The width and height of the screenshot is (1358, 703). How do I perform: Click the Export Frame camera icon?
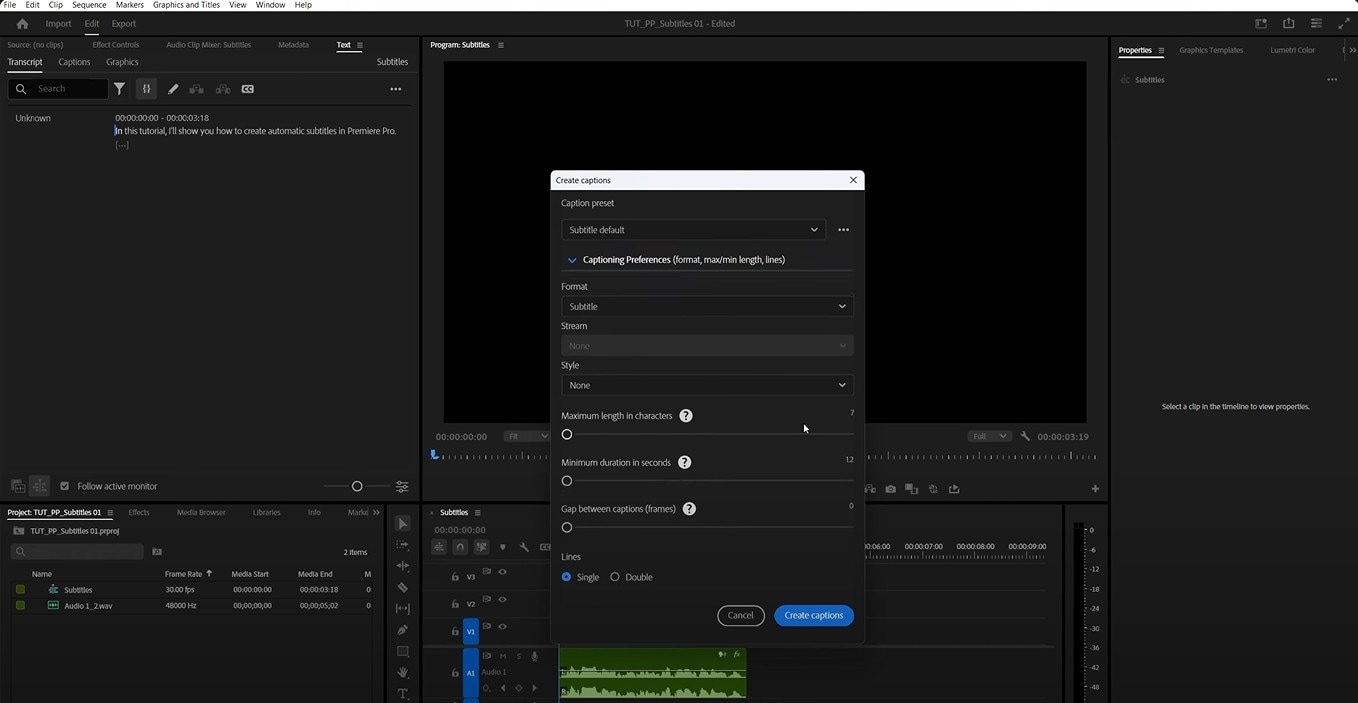[x=890, y=489]
